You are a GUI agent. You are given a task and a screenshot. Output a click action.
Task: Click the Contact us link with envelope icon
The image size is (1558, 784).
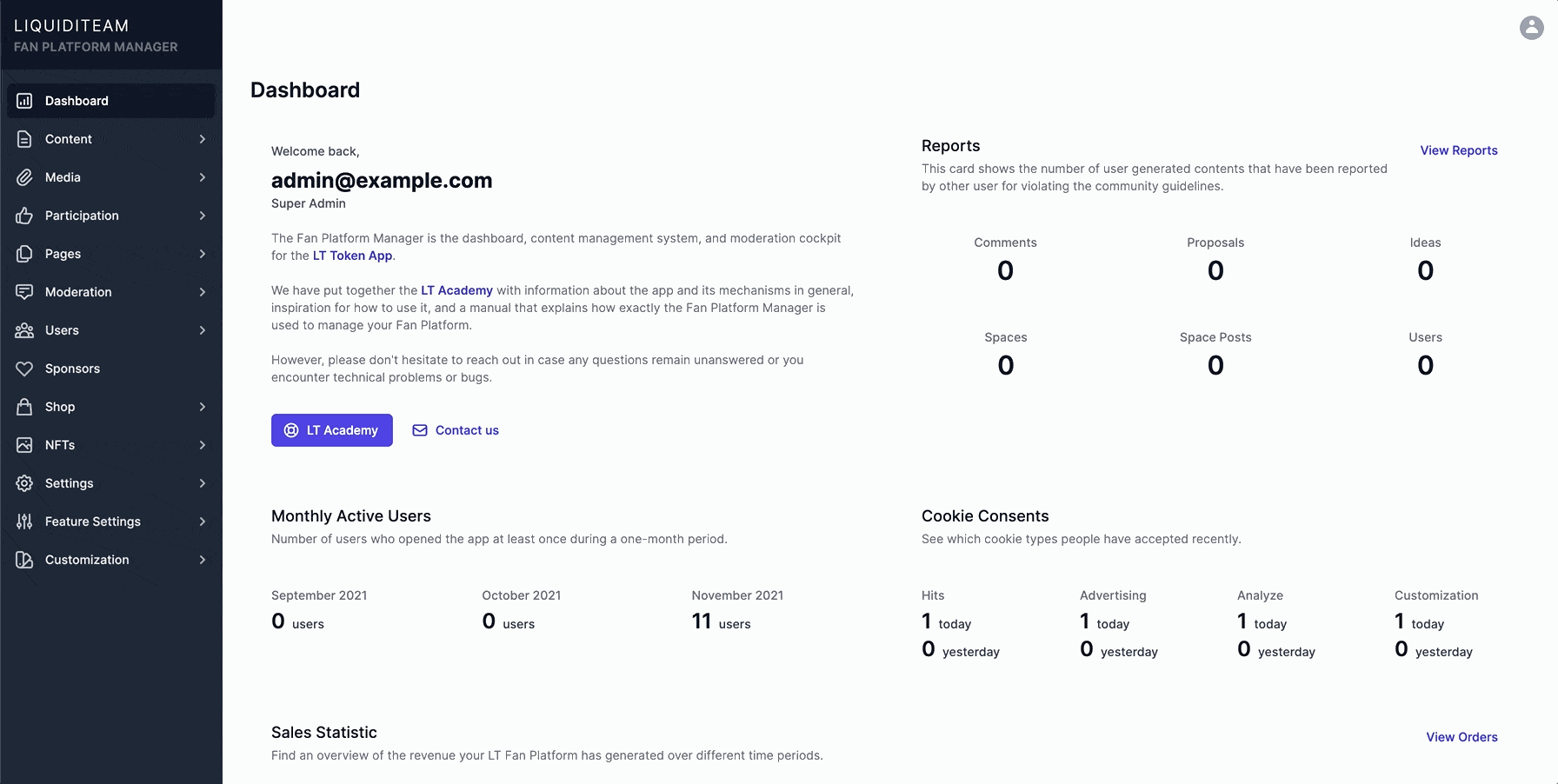(456, 430)
